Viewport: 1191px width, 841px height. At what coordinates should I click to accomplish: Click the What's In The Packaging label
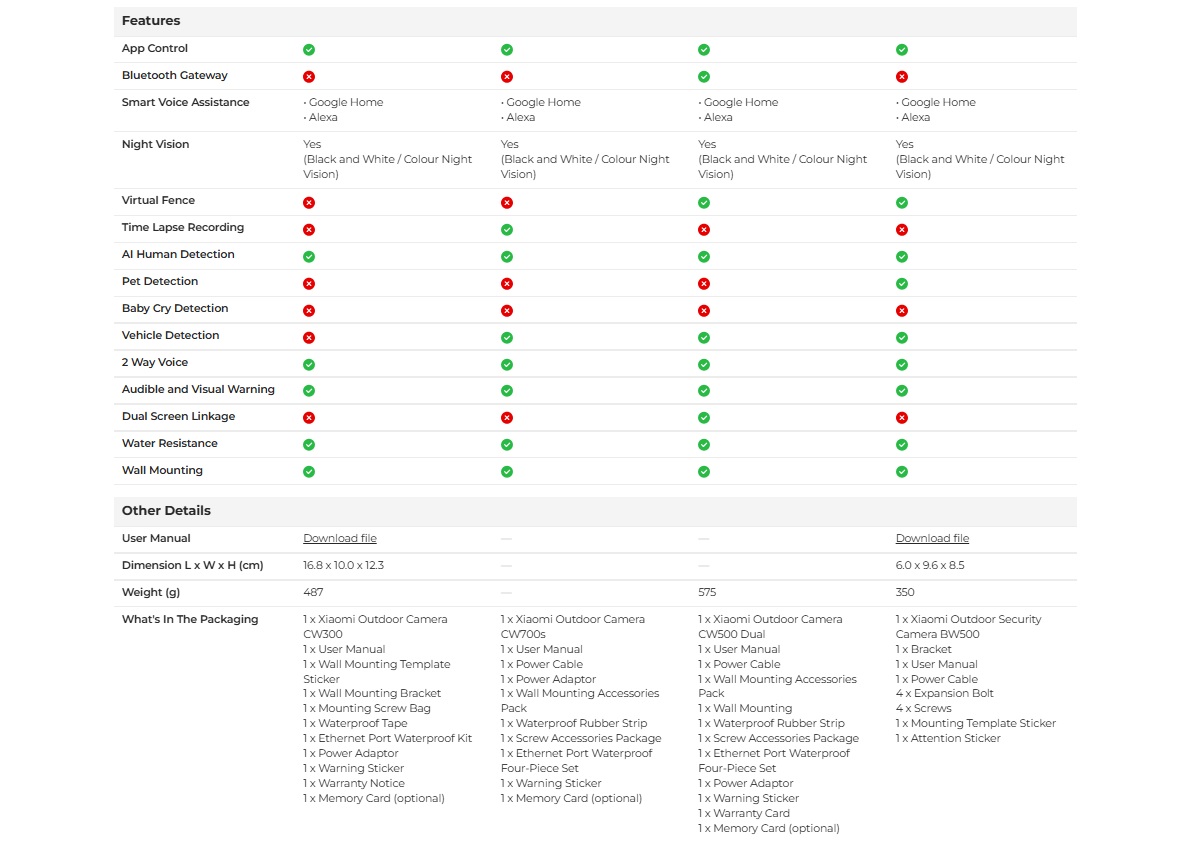tap(190, 619)
